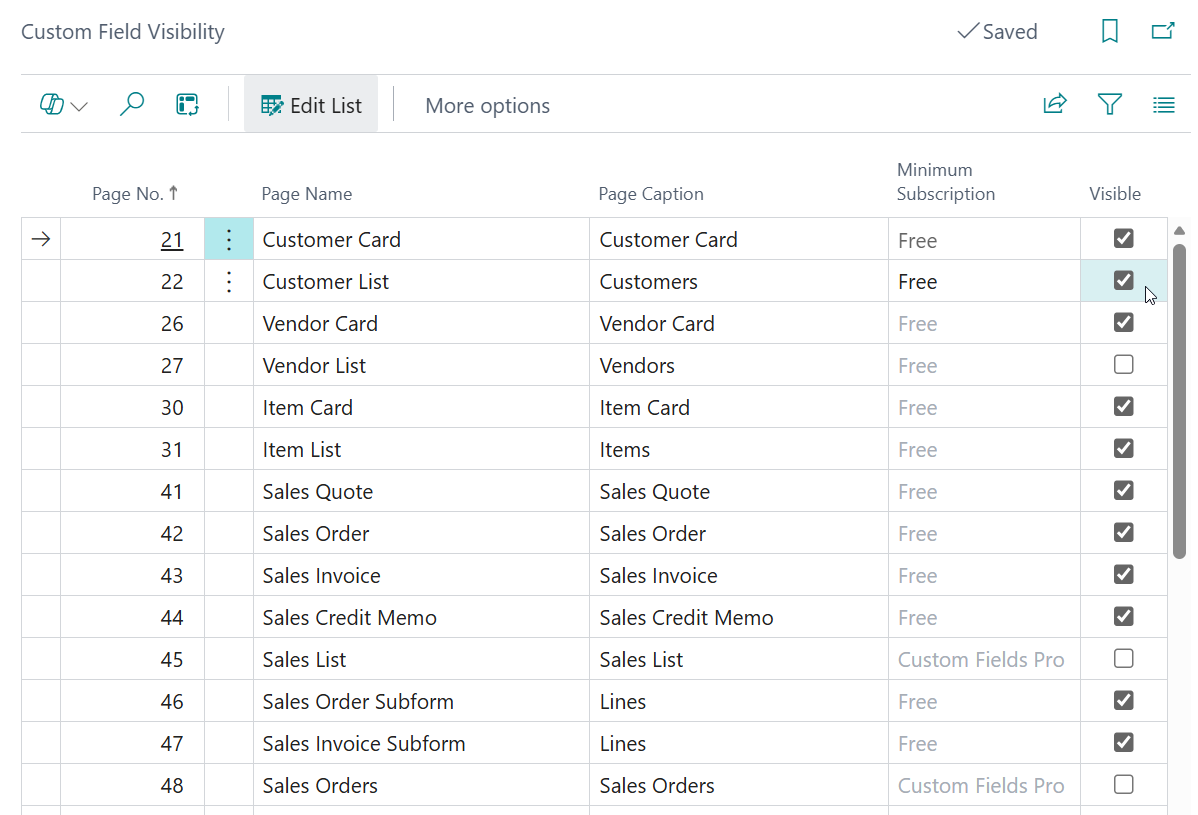Toggle the filter pane funnel icon
This screenshot has height=815, width=1198.
point(1109,104)
